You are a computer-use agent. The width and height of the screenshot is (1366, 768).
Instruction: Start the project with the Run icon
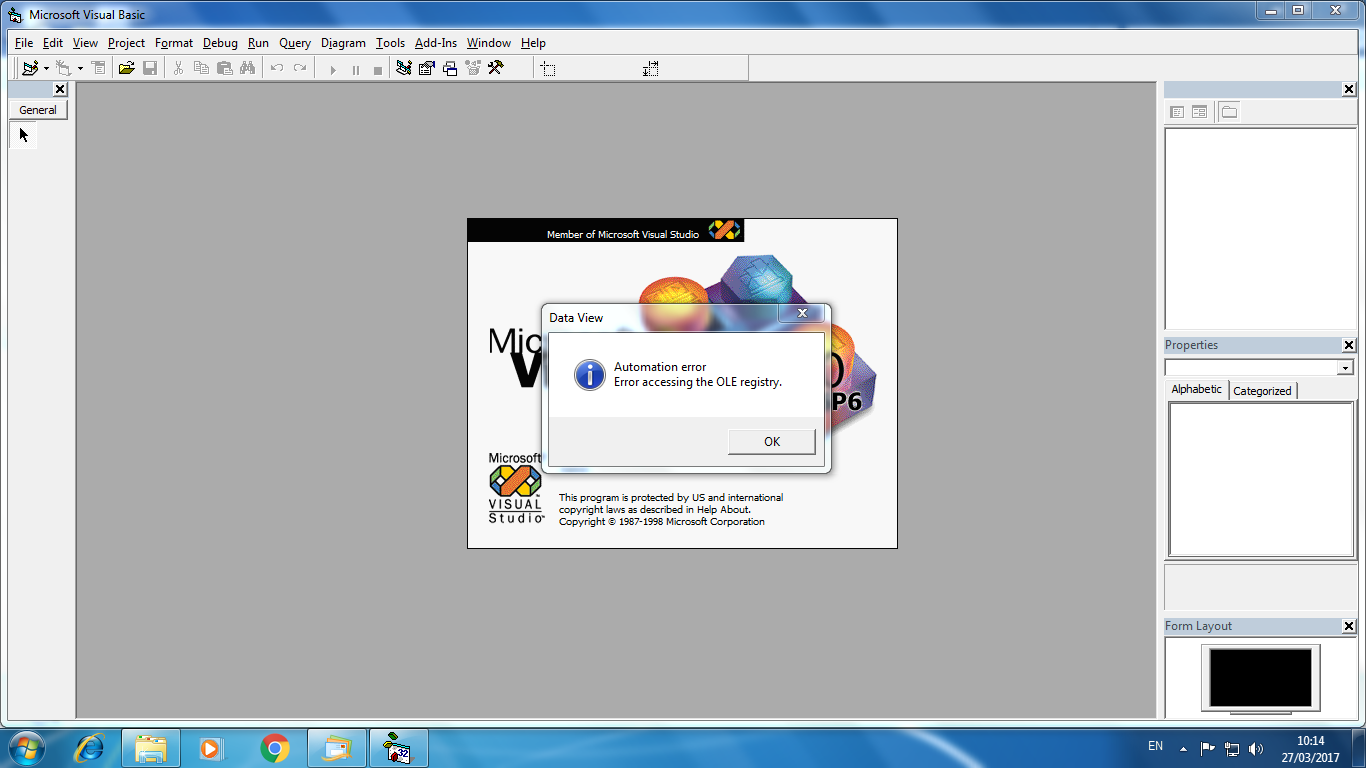tap(333, 69)
